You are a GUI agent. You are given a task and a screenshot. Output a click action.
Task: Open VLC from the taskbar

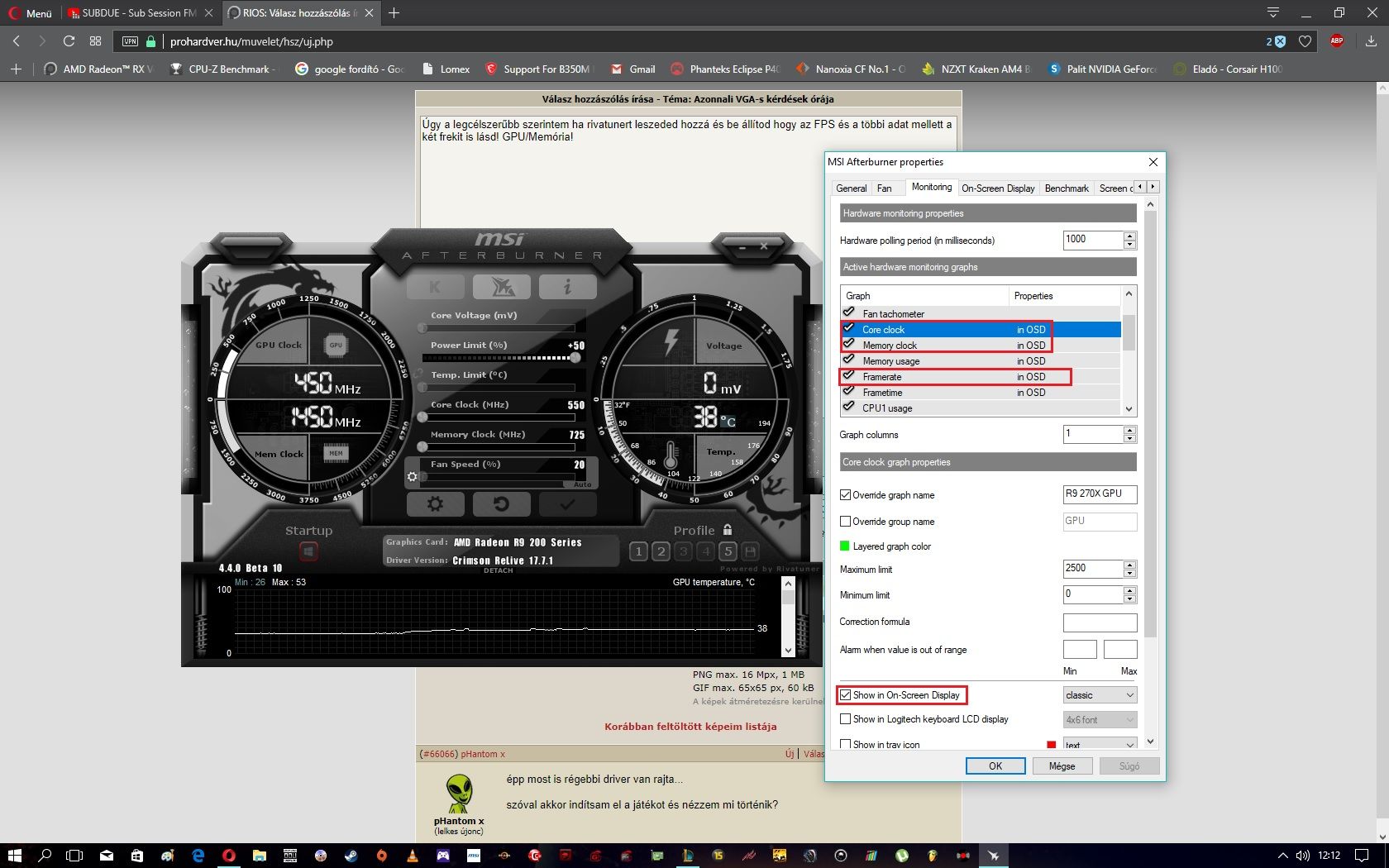pos(413,856)
